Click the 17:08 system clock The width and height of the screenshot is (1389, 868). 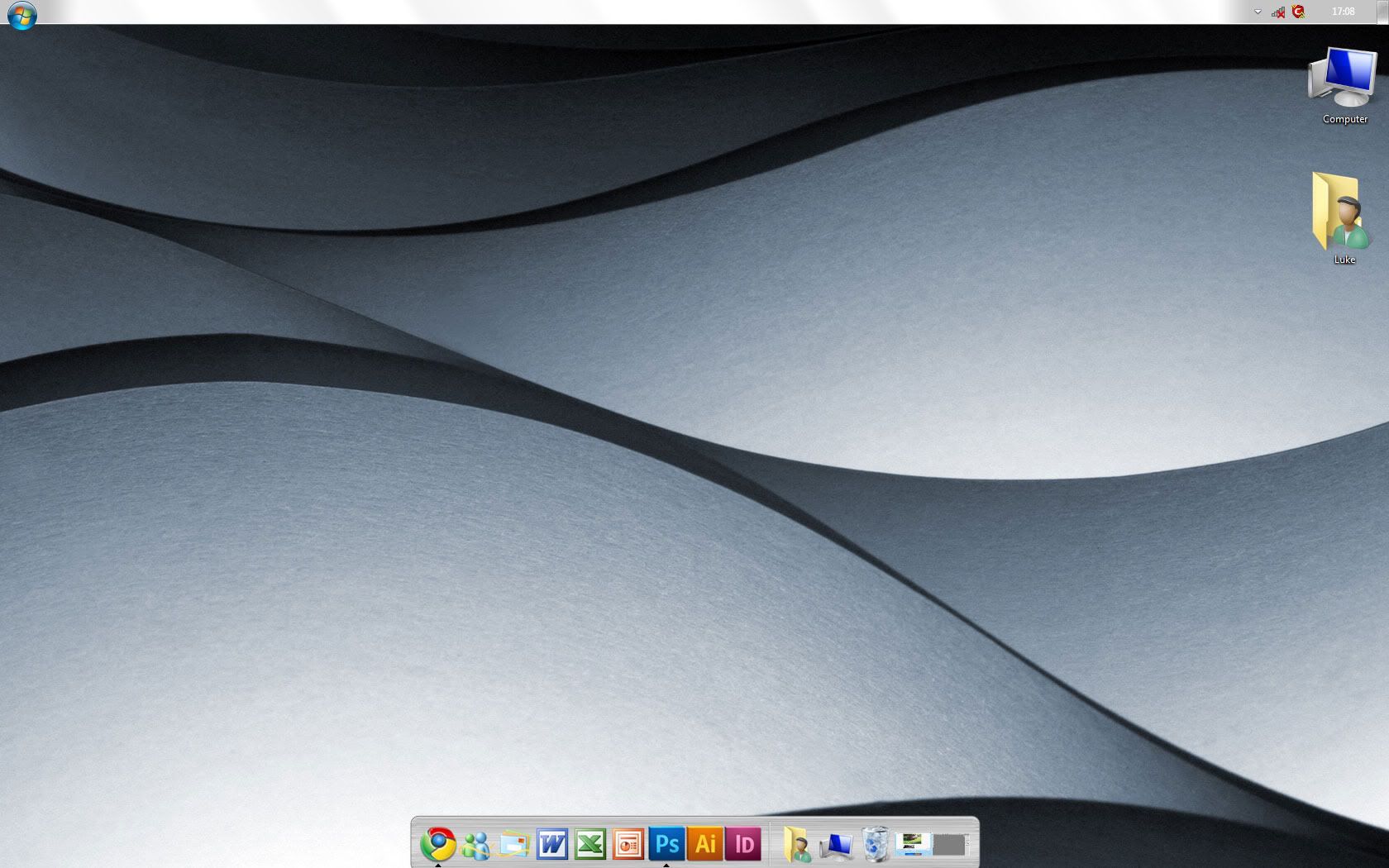(x=1343, y=12)
